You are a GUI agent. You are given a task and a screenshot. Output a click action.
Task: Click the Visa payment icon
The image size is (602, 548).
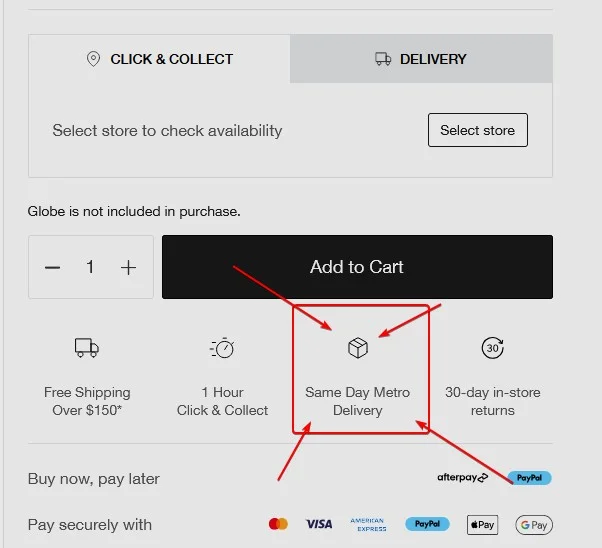point(319,524)
